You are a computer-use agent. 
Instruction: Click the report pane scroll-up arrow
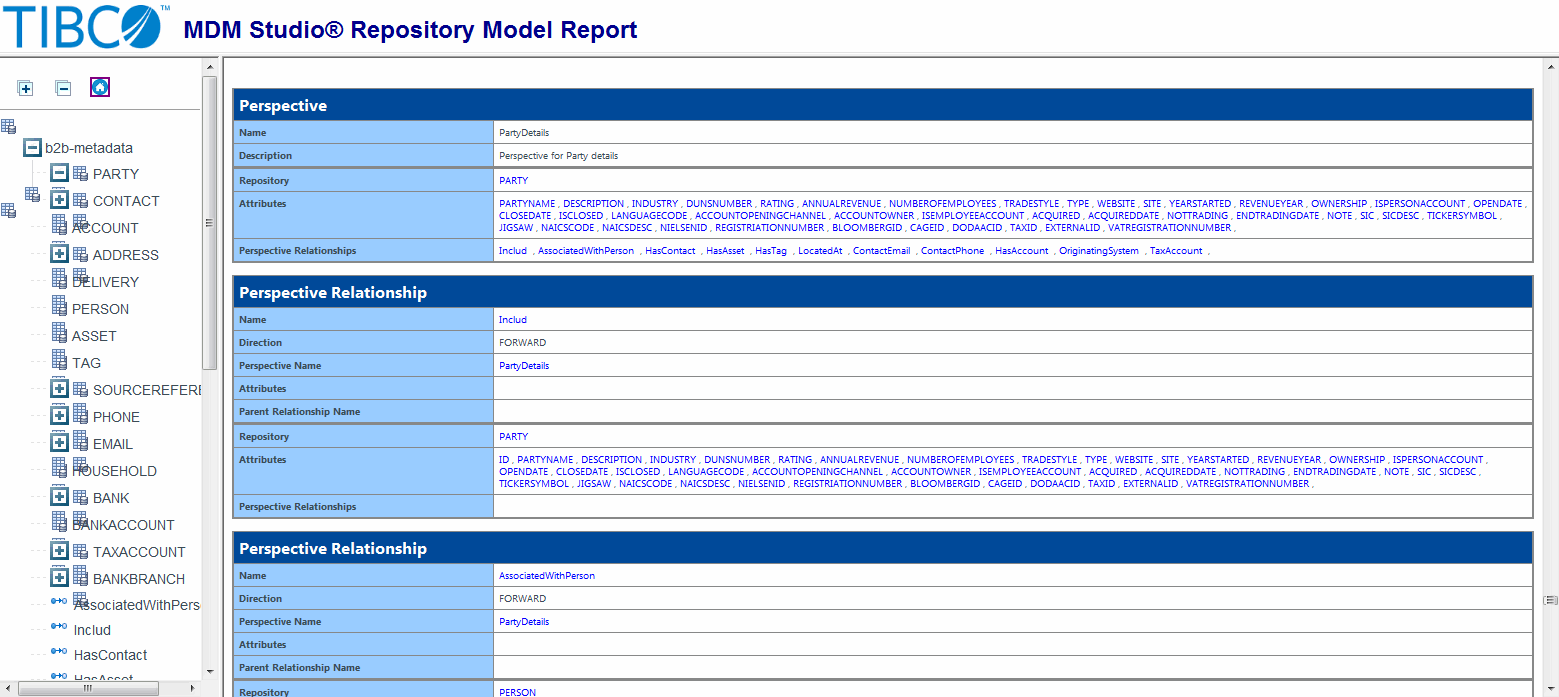click(1550, 66)
